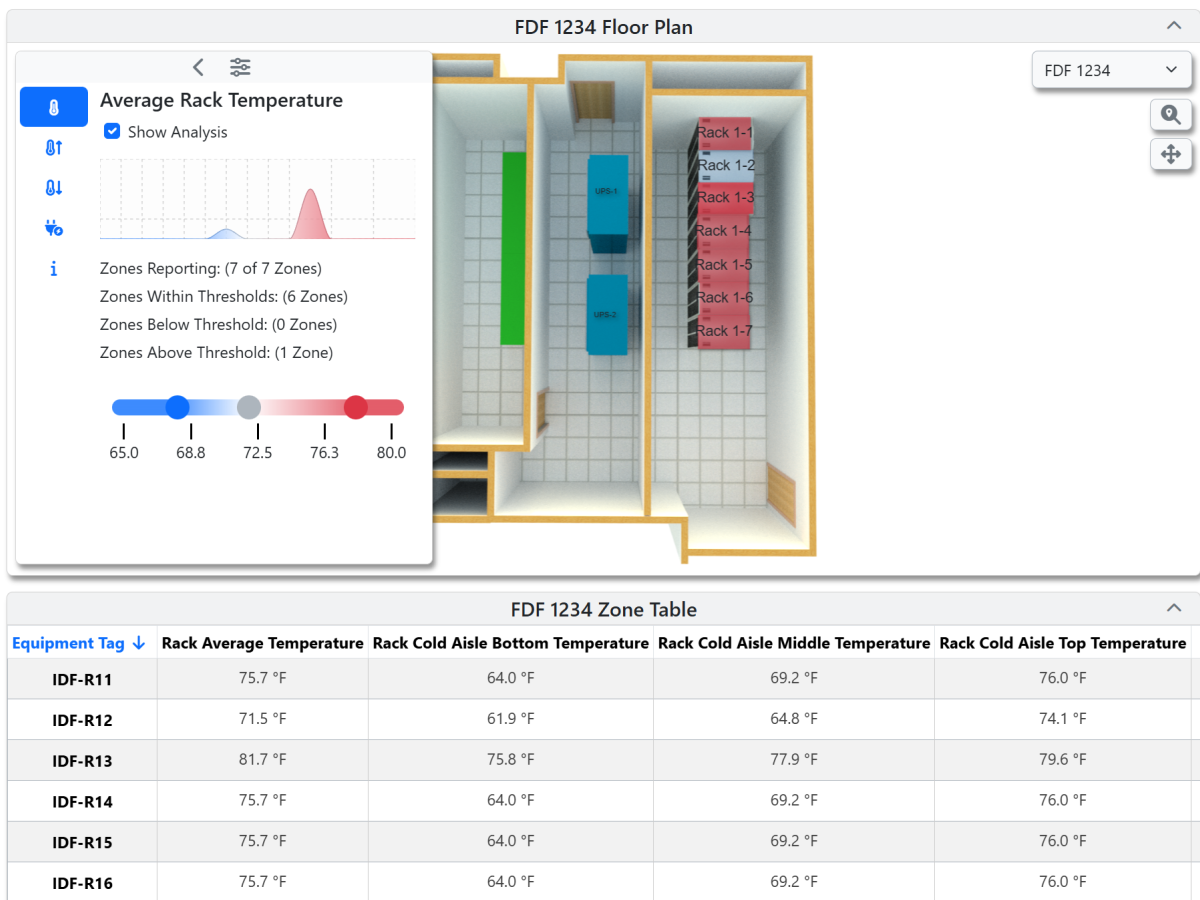This screenshot has height=900, width=1200.
Task: Select the thermometer-up metric icon
Action: point(53,147)
